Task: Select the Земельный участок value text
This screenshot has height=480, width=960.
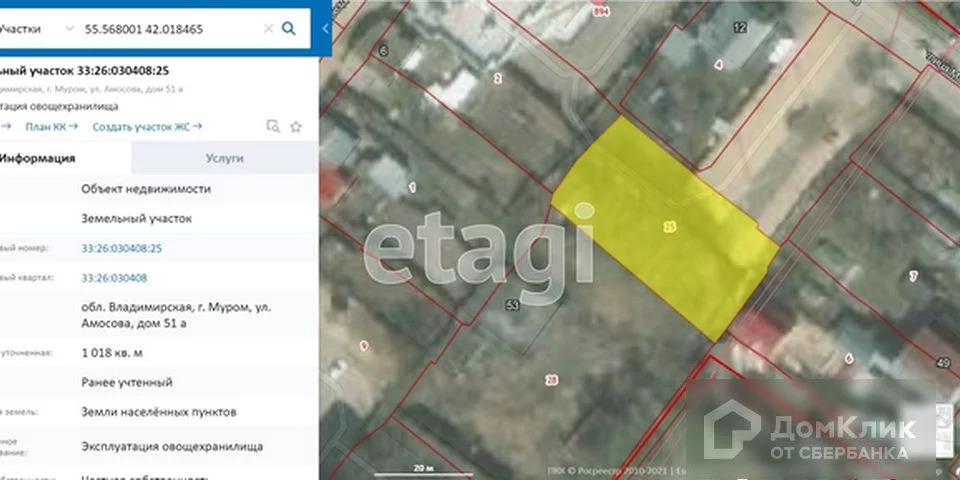Action: coord(137,219)
